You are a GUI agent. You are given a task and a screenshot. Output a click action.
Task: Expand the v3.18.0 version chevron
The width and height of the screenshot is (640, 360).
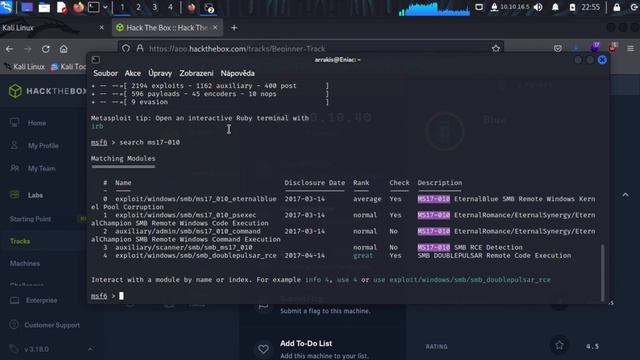pyautogui.click(x=90, y=349)
